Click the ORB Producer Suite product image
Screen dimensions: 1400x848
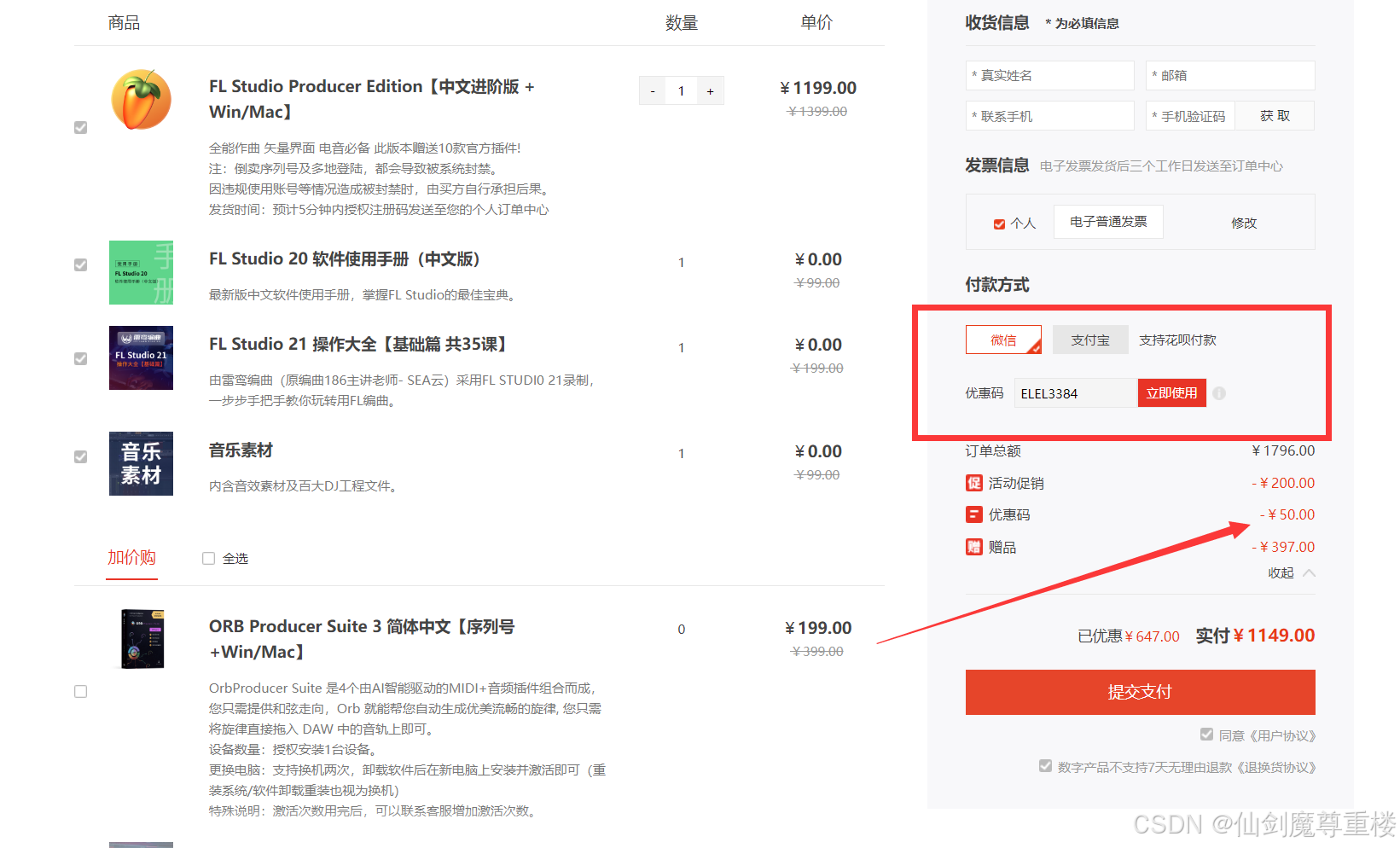[142, 639]
